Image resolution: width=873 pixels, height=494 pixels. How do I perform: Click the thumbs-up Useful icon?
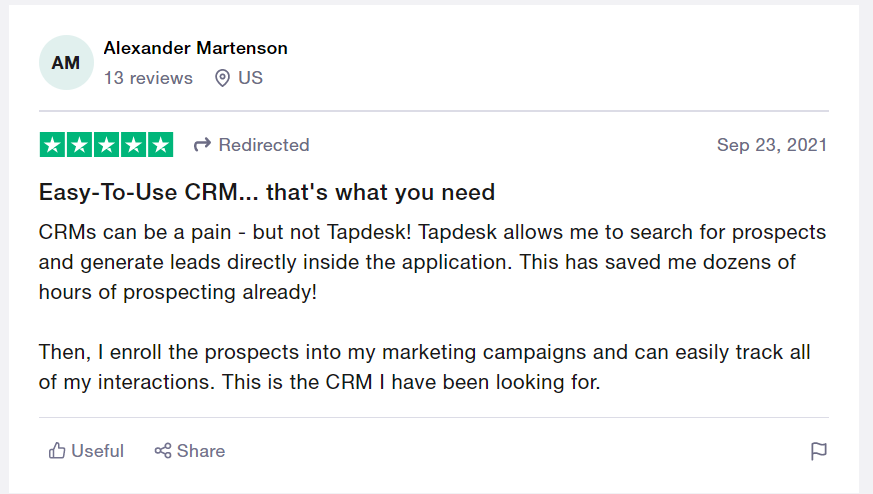coord(57,451)
